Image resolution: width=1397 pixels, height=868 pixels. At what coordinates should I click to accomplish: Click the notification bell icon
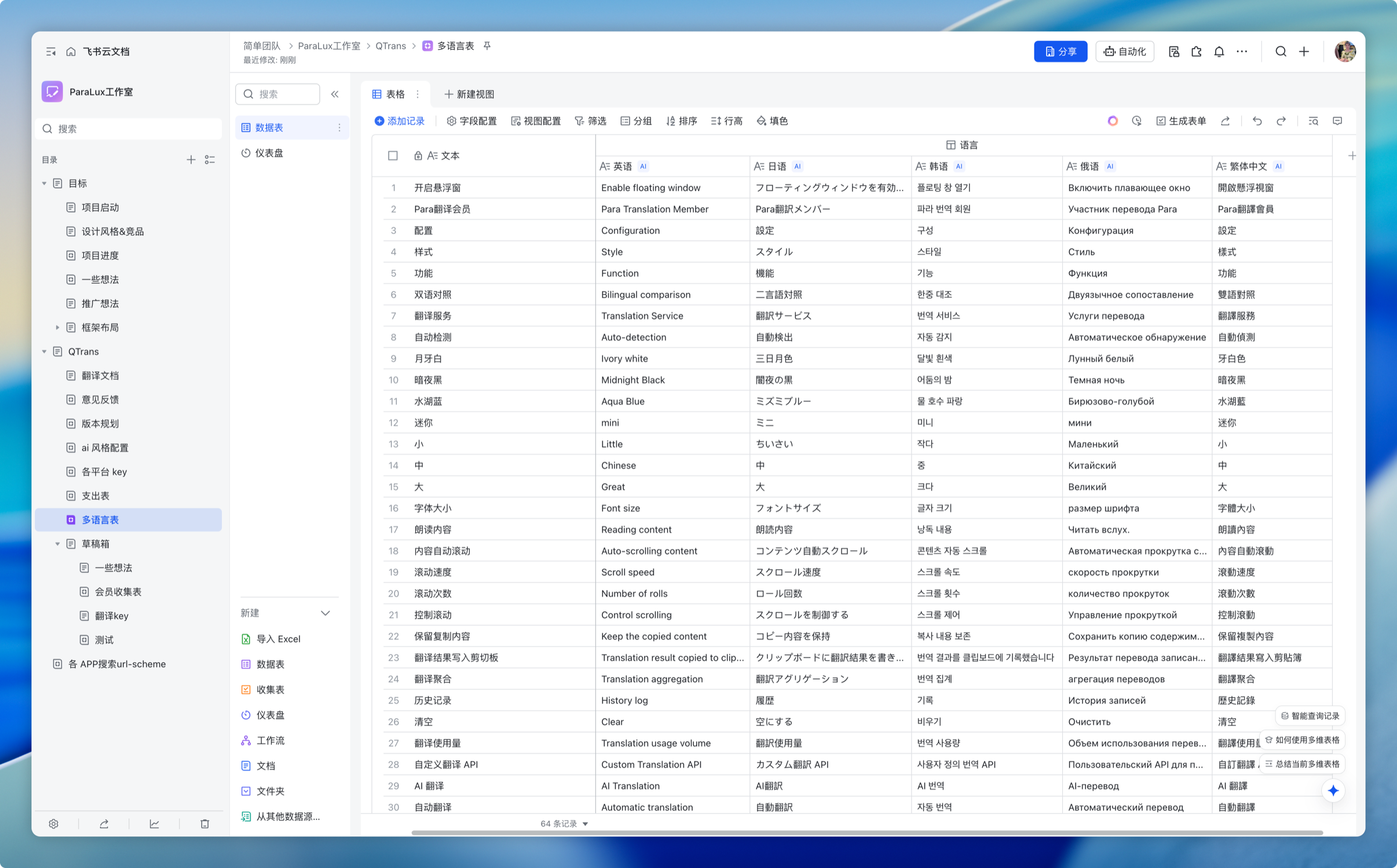click(x=1219, y=52)
